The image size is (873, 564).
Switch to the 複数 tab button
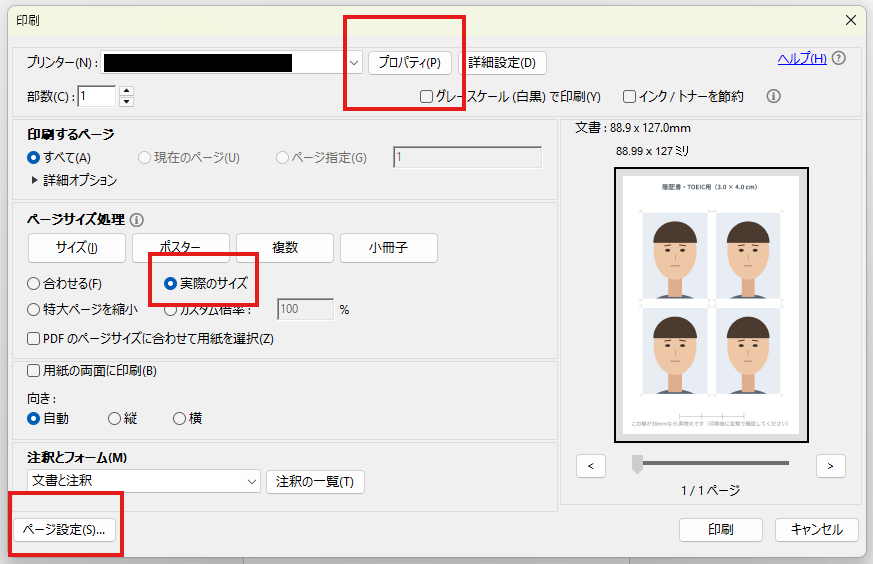click(x=285, y=248)
